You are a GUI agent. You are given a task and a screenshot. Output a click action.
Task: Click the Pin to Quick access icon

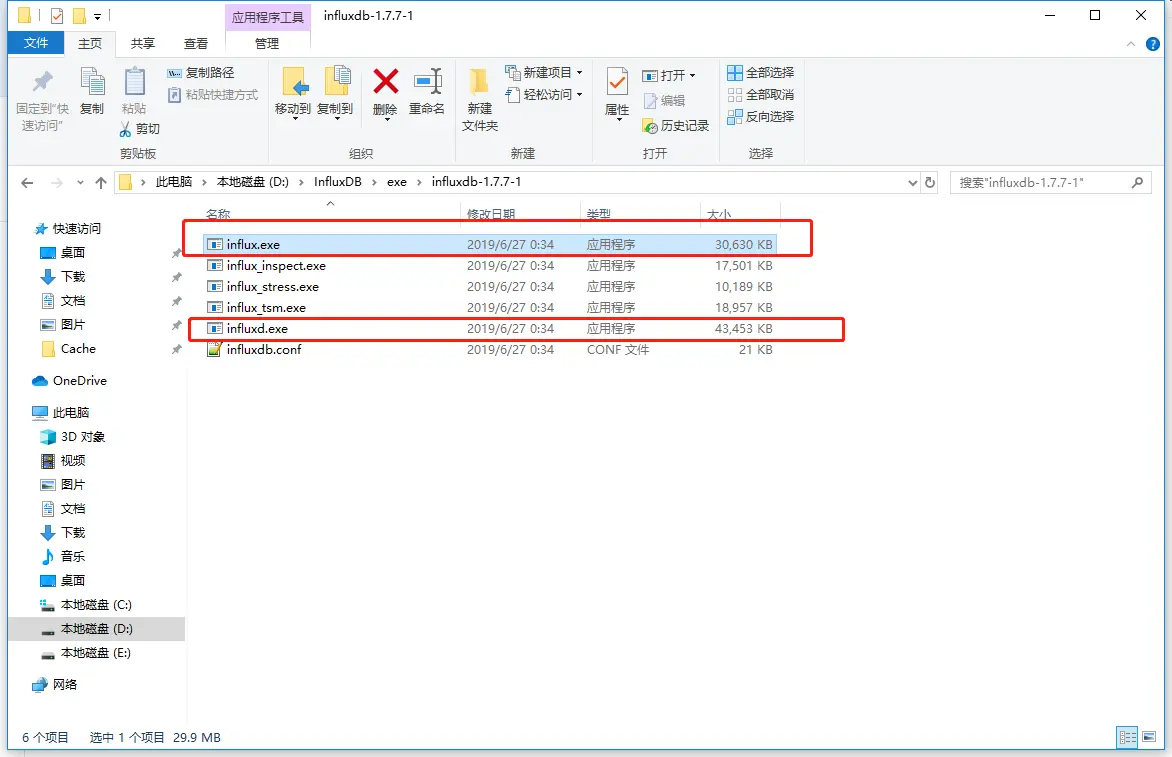point(43,82)
